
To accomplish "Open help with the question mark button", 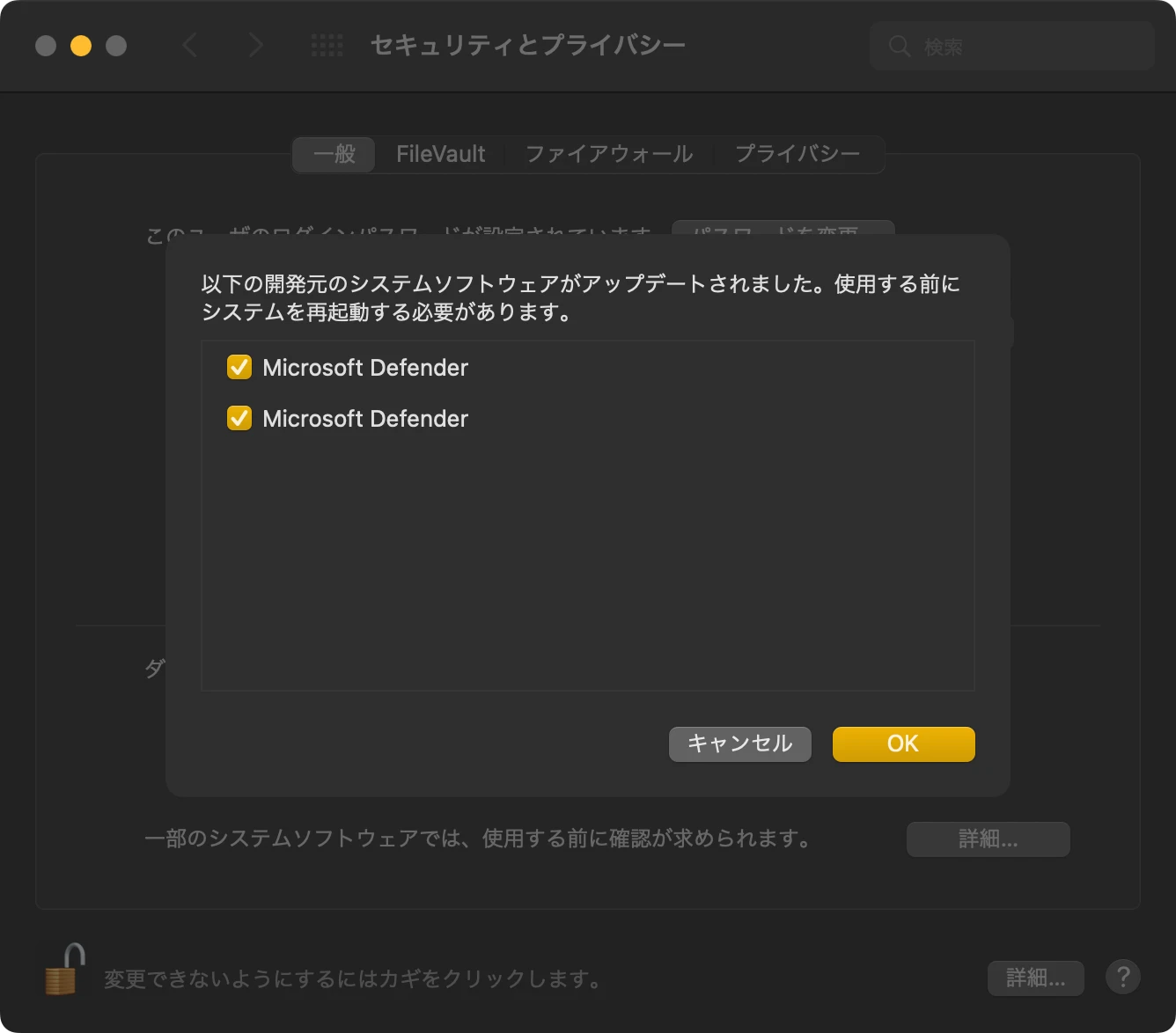I will coord(1122,977).
